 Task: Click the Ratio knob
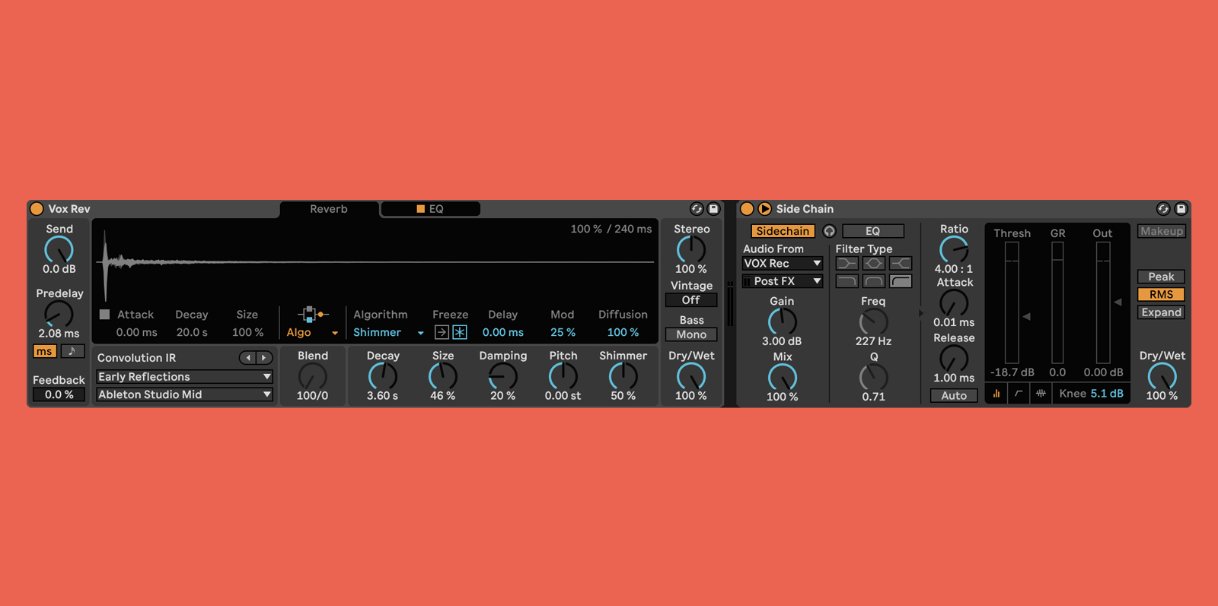[x=954, y=249]
